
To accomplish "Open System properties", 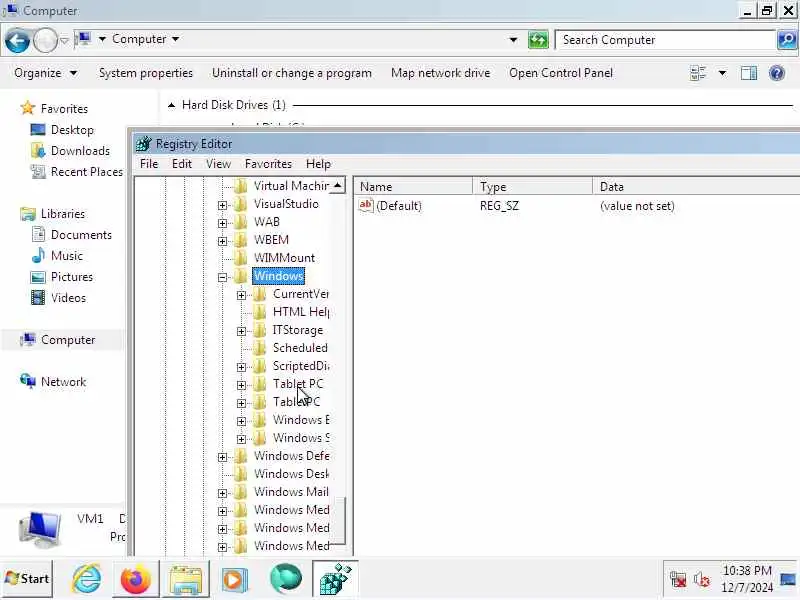I will (146, 73).
